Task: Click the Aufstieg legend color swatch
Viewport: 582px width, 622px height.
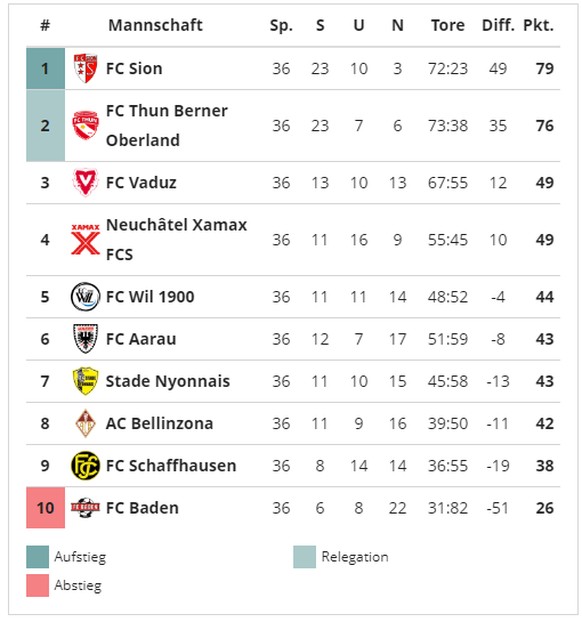Action: (38, 557)
